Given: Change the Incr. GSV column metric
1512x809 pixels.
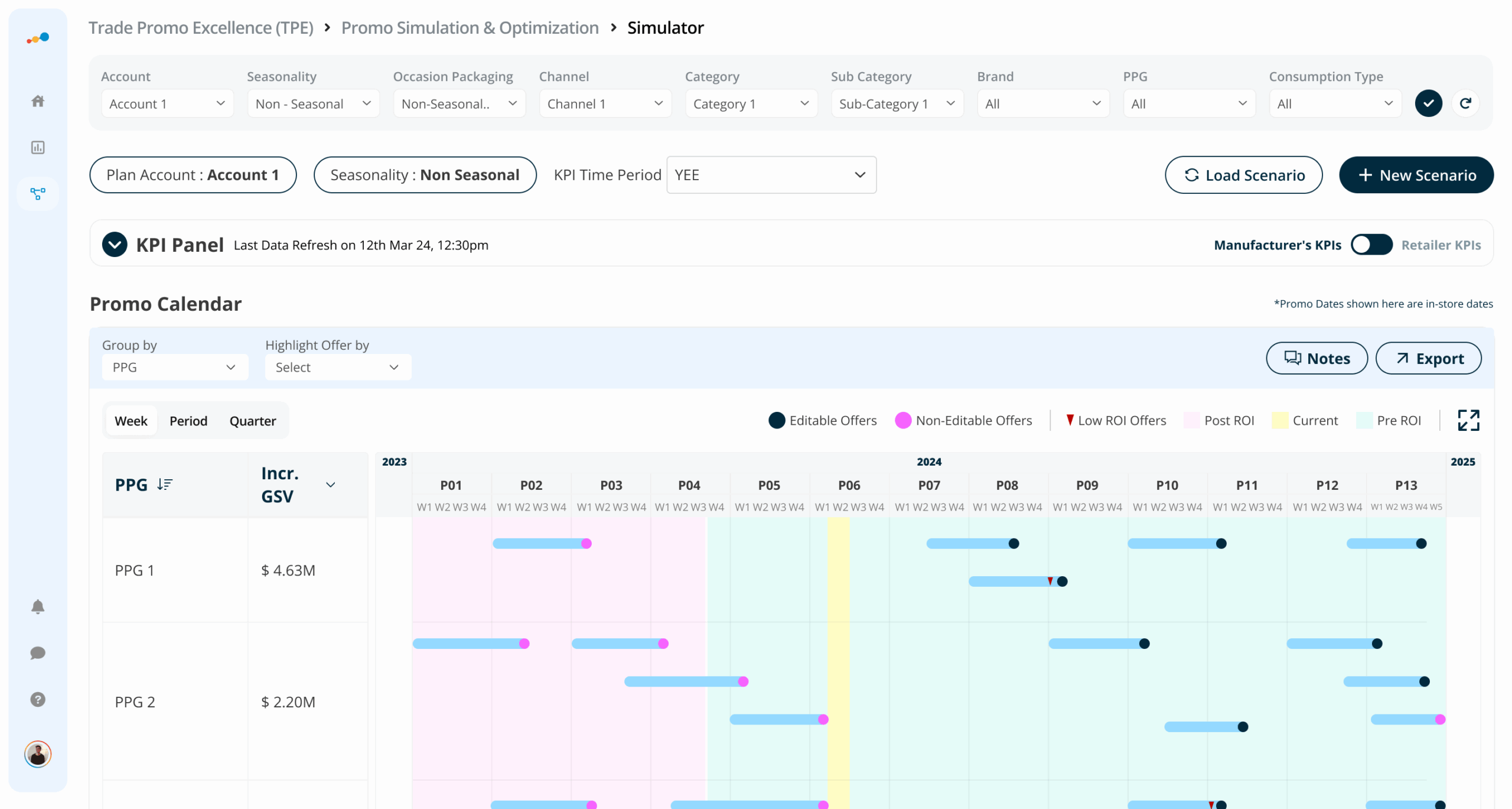Looking at the screenshot, I should [330, 485].
